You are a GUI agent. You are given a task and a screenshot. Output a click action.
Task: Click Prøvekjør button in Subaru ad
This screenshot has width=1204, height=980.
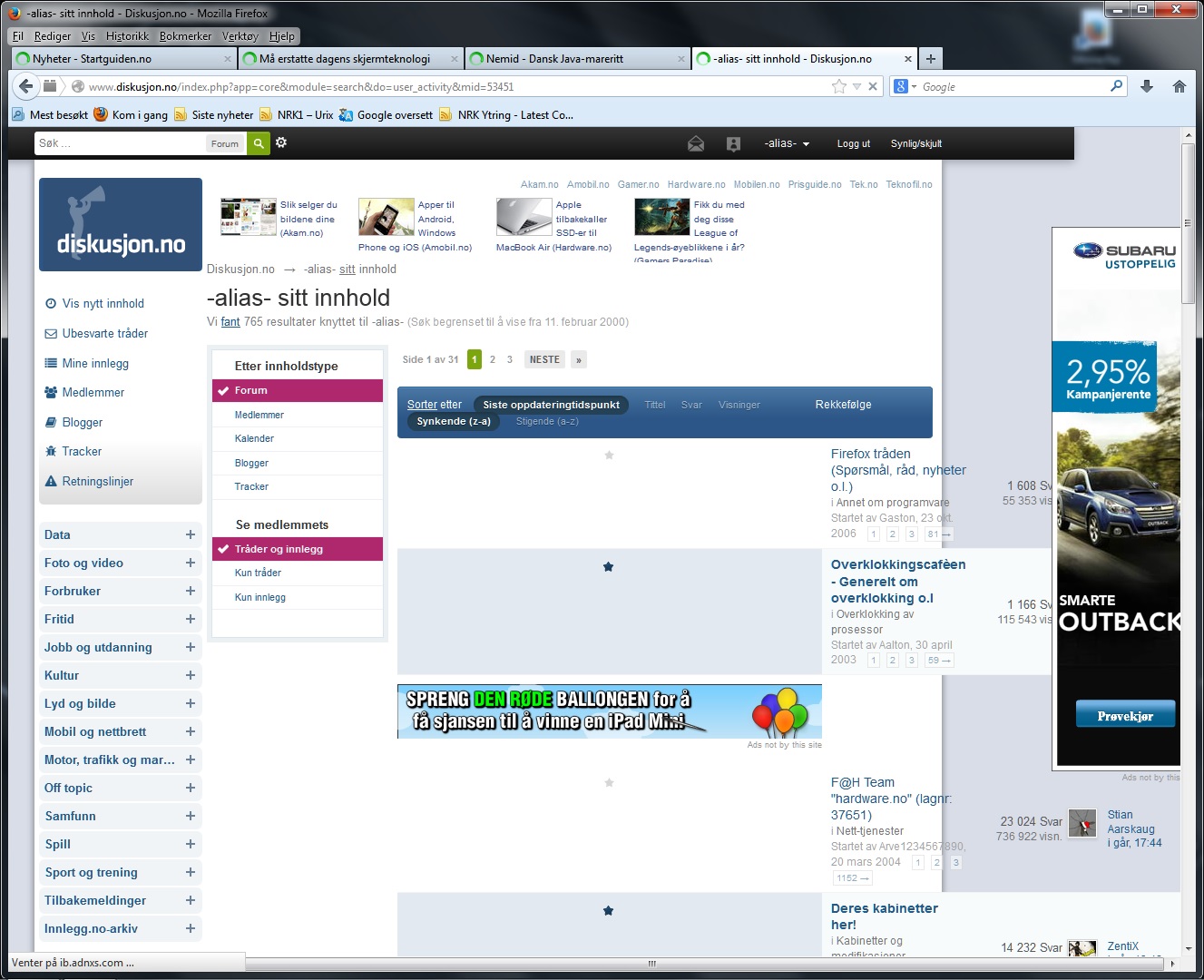(x=1125, y=715)
